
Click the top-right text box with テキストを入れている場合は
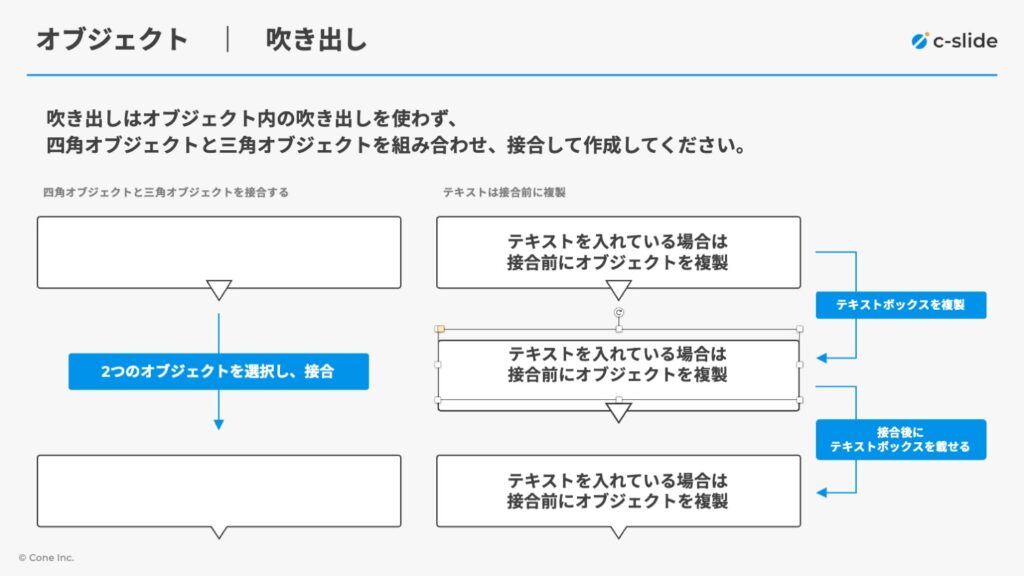coord(618,252)
